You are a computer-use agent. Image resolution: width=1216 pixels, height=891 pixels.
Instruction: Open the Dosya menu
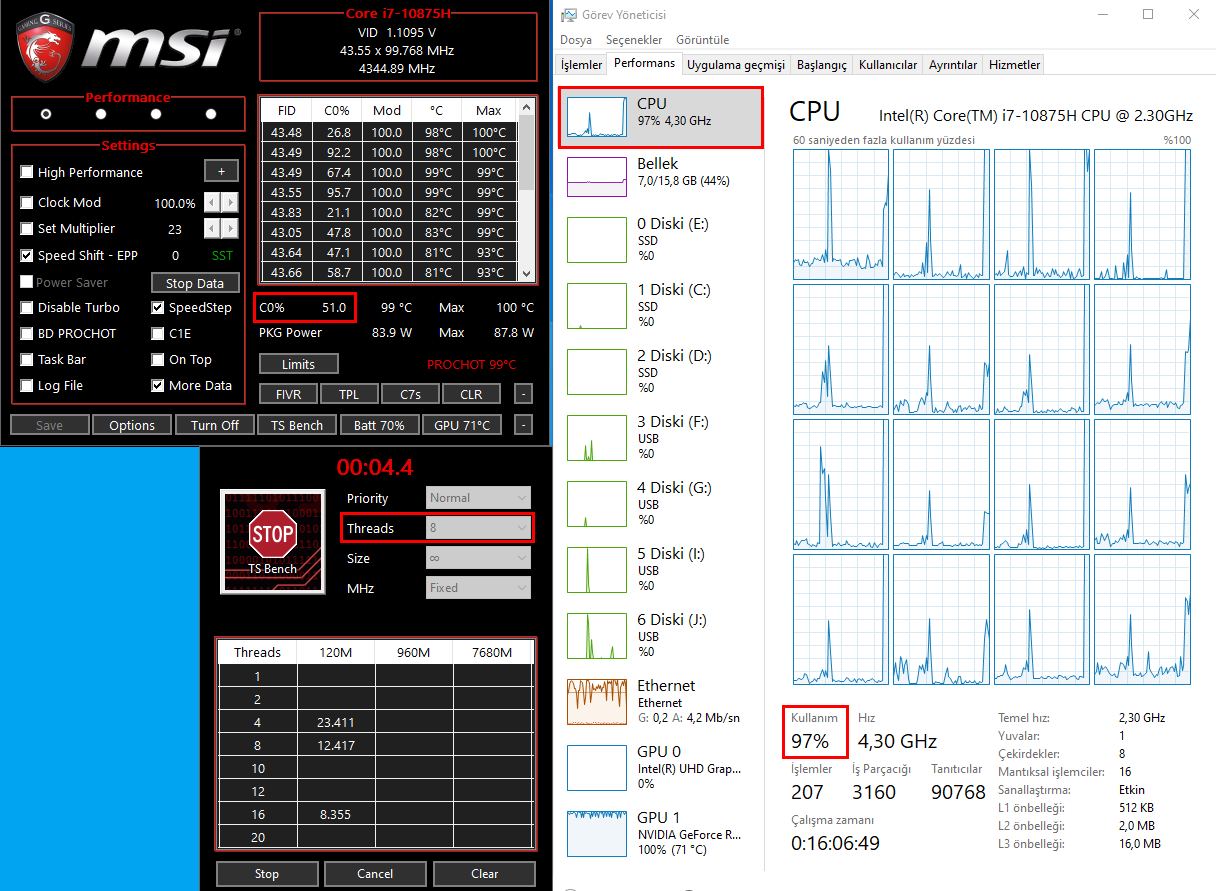click(x=575, y=40)
